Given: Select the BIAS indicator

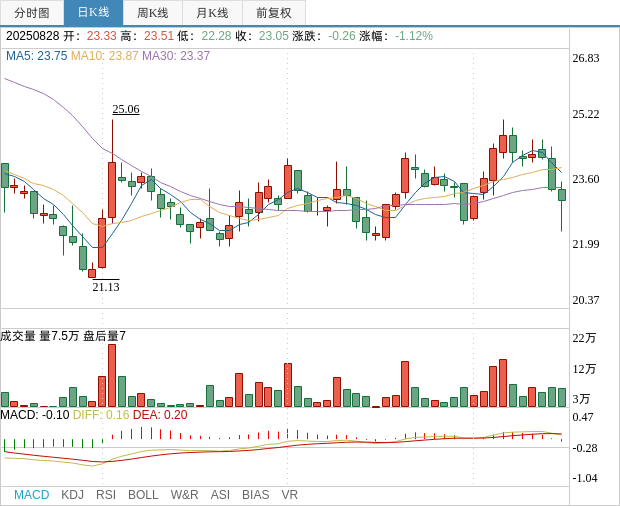Looking at the screenshot, I should tap(255, 495).
